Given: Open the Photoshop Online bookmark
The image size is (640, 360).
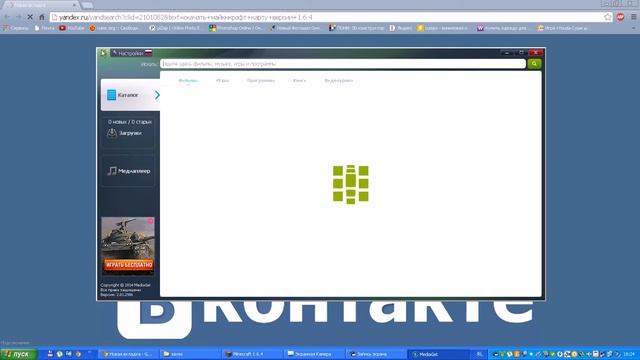Looking at the screenshot, I should [236, 28].
